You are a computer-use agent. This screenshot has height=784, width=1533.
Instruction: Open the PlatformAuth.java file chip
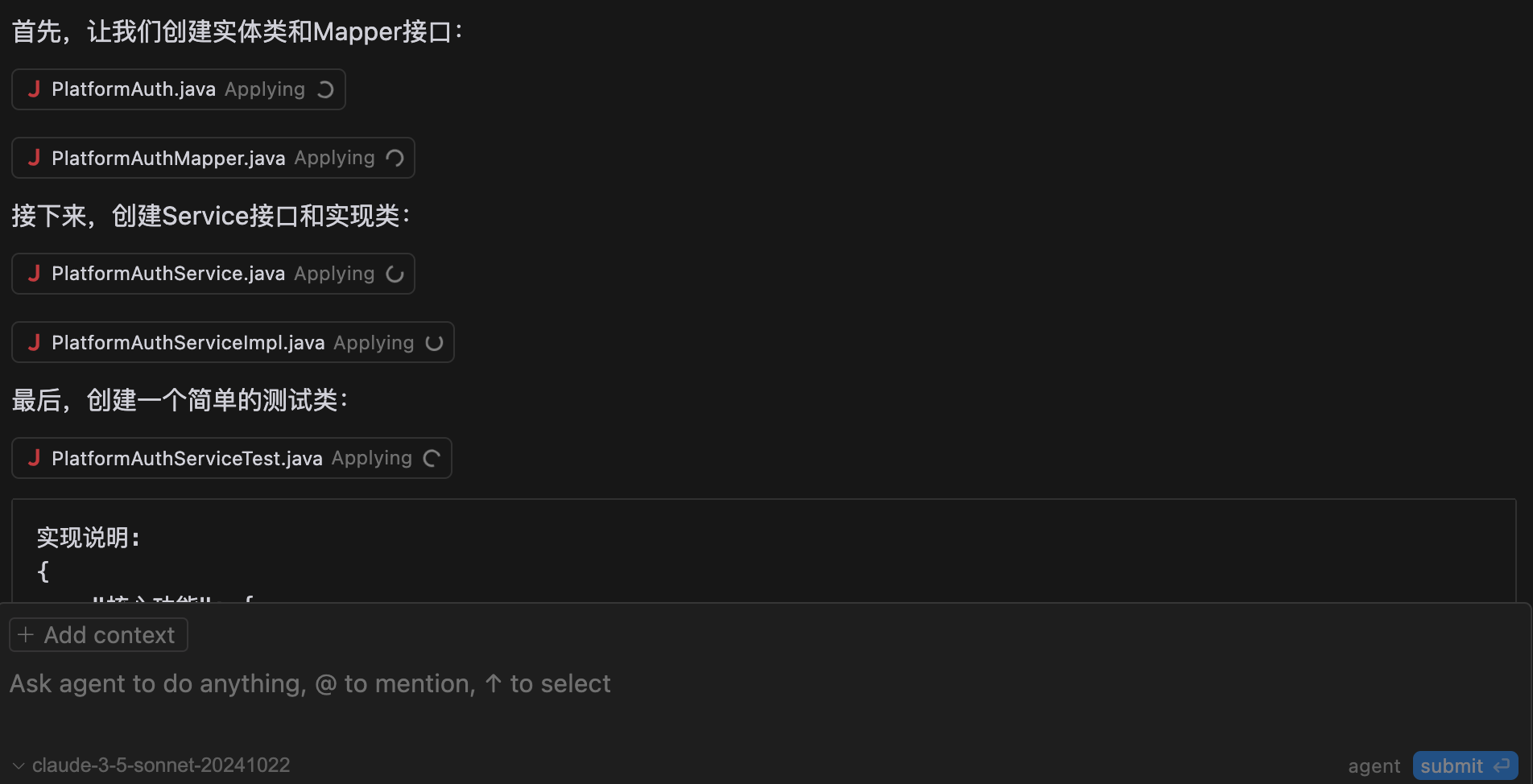point(179,89)
